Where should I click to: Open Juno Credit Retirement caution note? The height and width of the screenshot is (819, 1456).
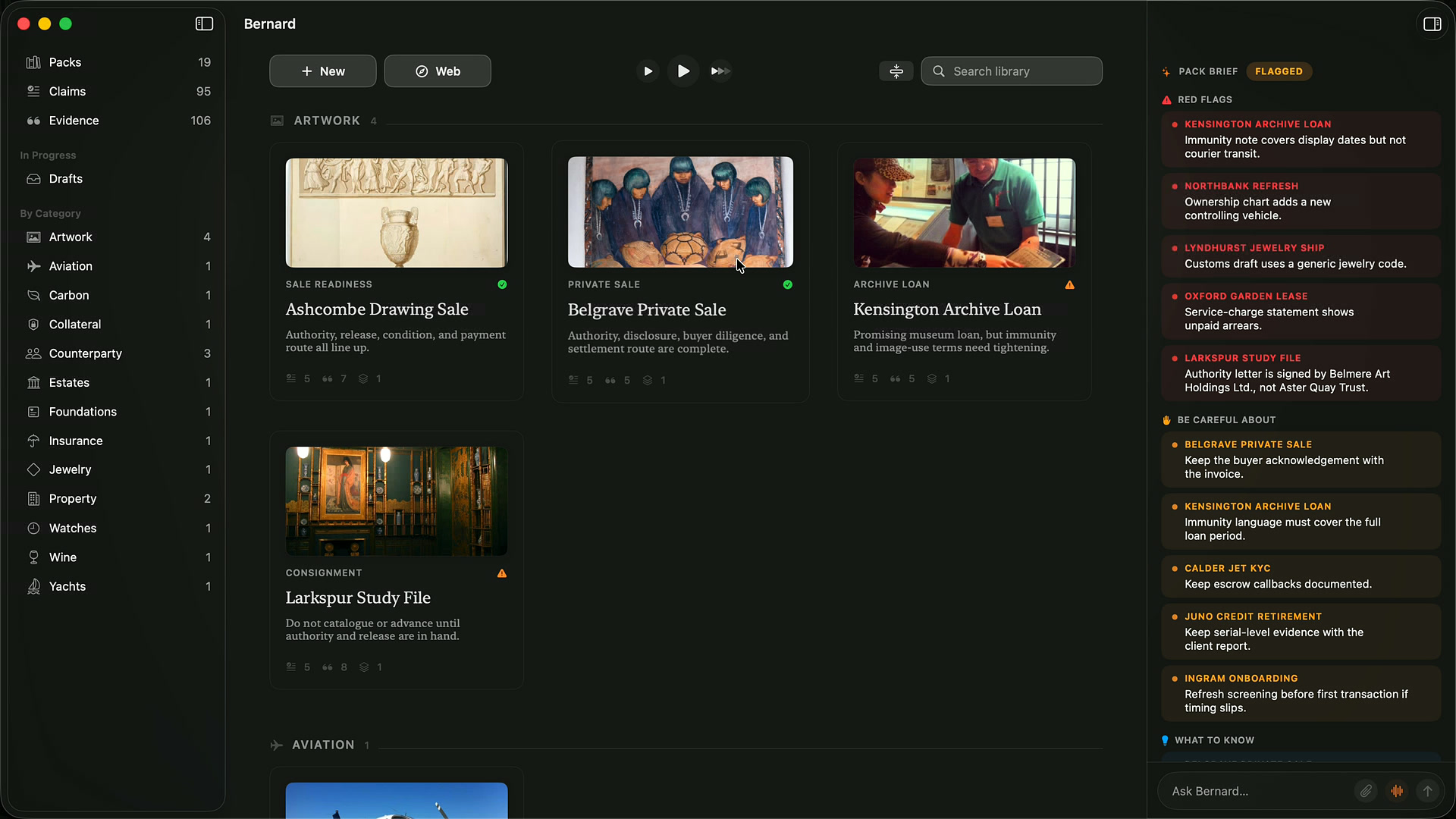pyautogui.click(x=1301, y=632)
